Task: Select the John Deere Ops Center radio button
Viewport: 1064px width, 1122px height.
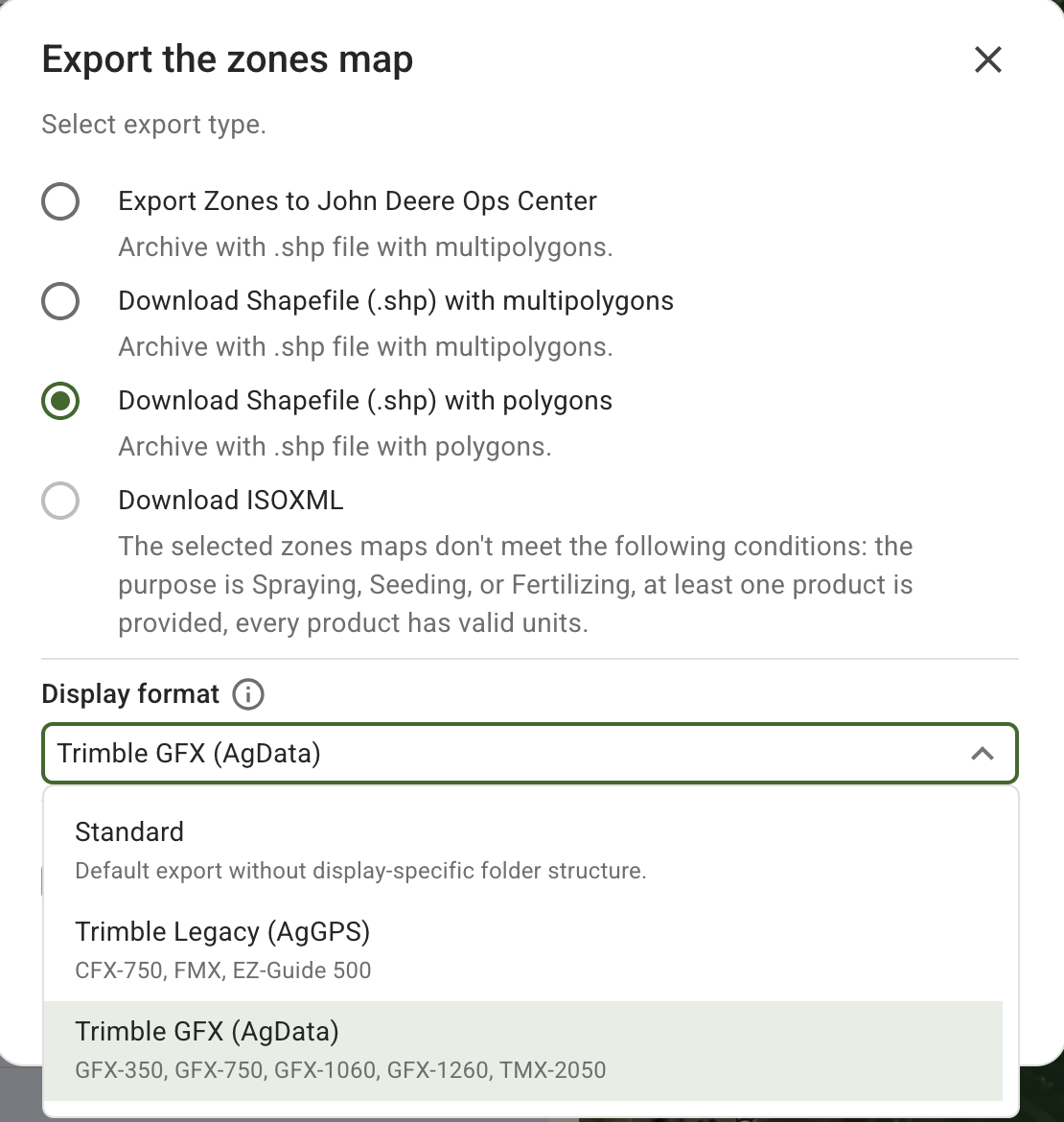Action: coord(60,201)
